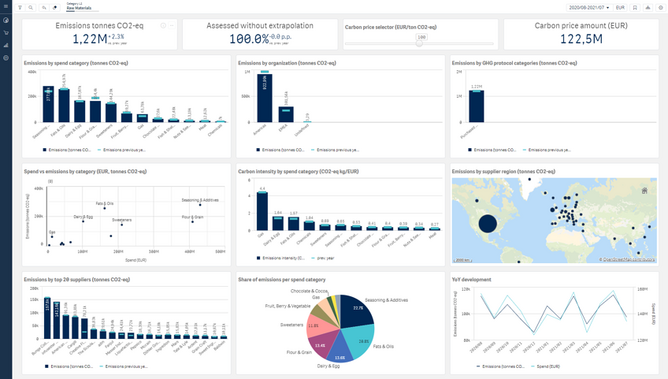Clear selections with the eraser icon
Image resolution: width=668 pixels, height=379 pixels.
[x=55, y=8]
